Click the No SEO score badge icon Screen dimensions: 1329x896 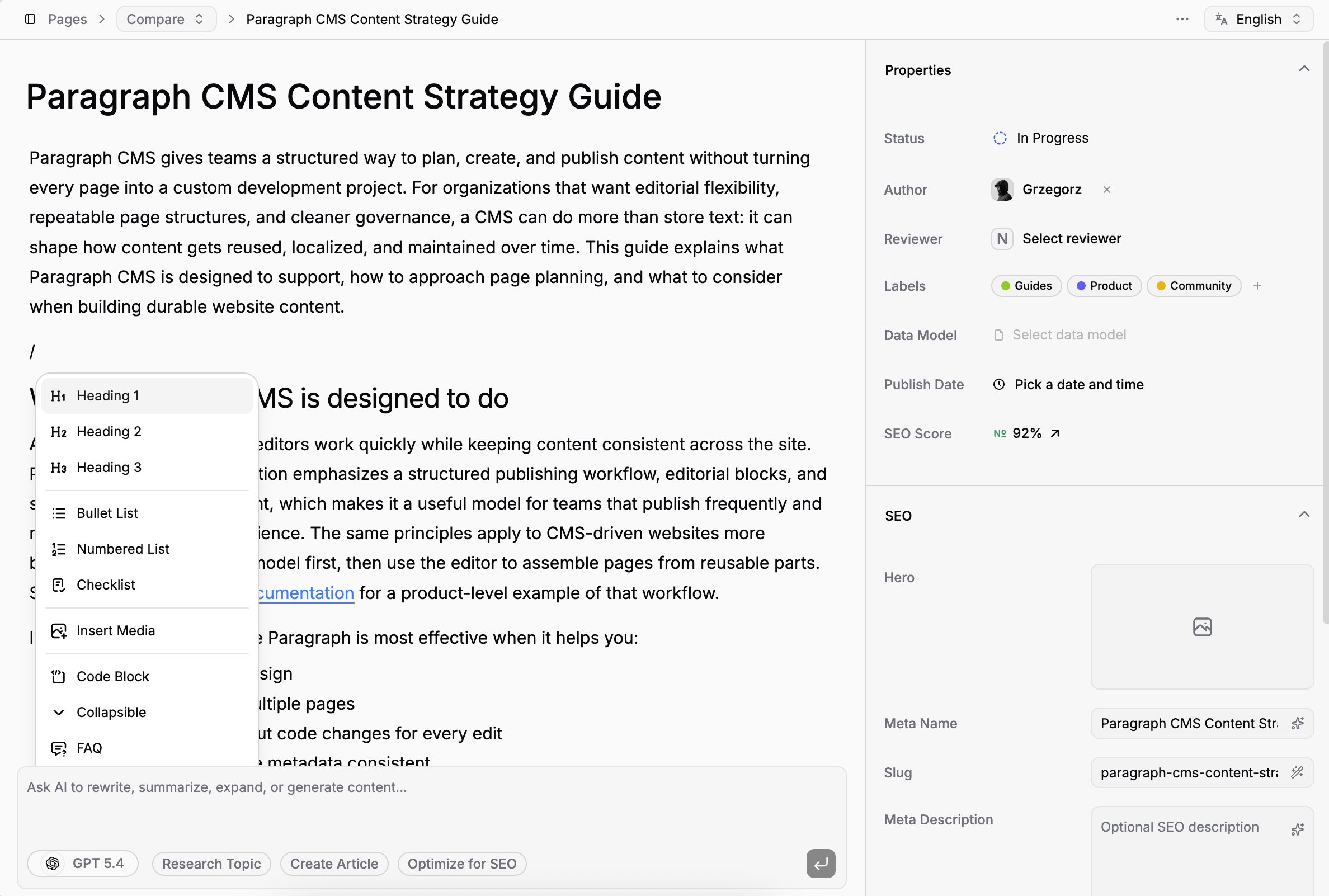[1000, 433]
